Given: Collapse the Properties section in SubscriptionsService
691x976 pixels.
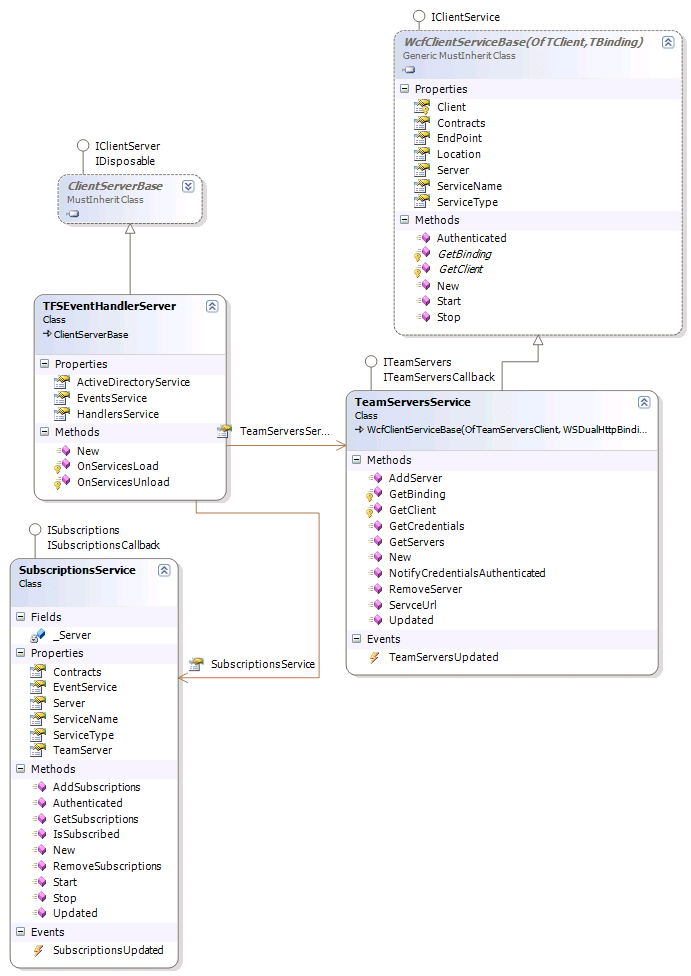Looking at the screenshot, I should tap(21, 652).
